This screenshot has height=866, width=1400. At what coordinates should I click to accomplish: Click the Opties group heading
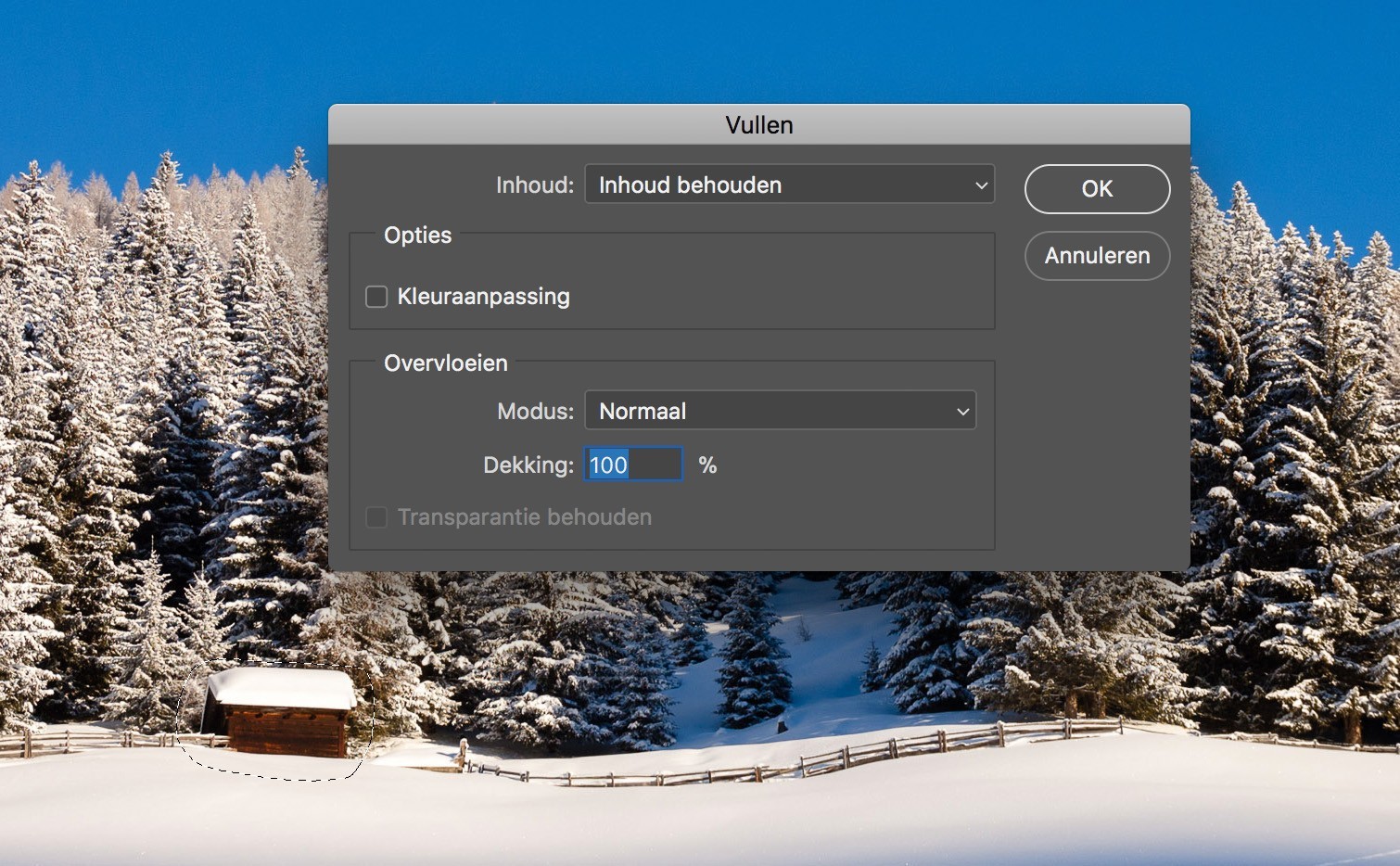pos(418,235)
